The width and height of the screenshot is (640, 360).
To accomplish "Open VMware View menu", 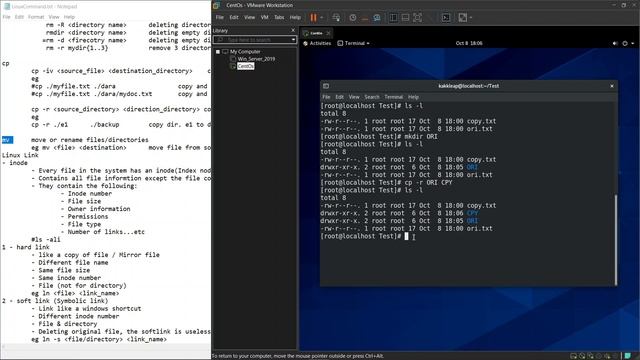I will click(249, 18).
